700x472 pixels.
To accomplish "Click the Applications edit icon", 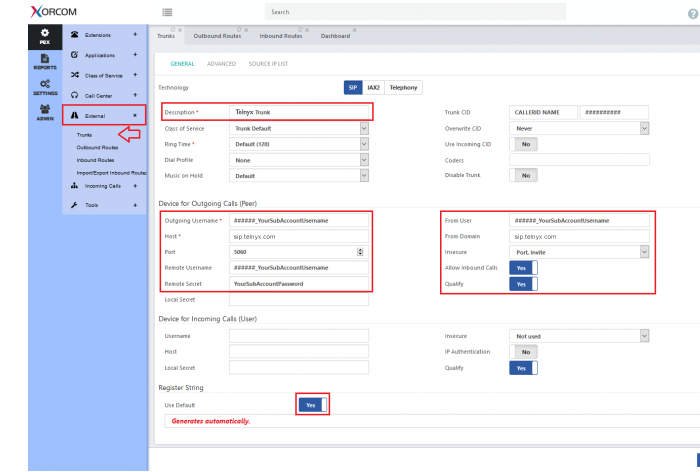I will point(75,54).
